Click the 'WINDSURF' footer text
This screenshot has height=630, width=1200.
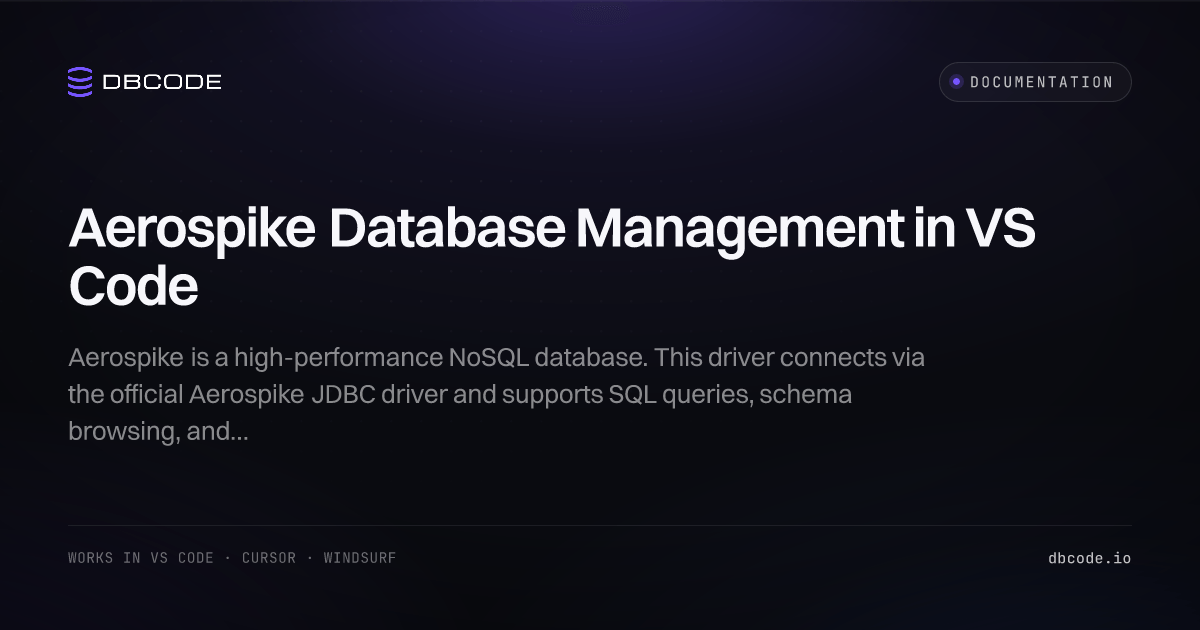click(360, 558)
